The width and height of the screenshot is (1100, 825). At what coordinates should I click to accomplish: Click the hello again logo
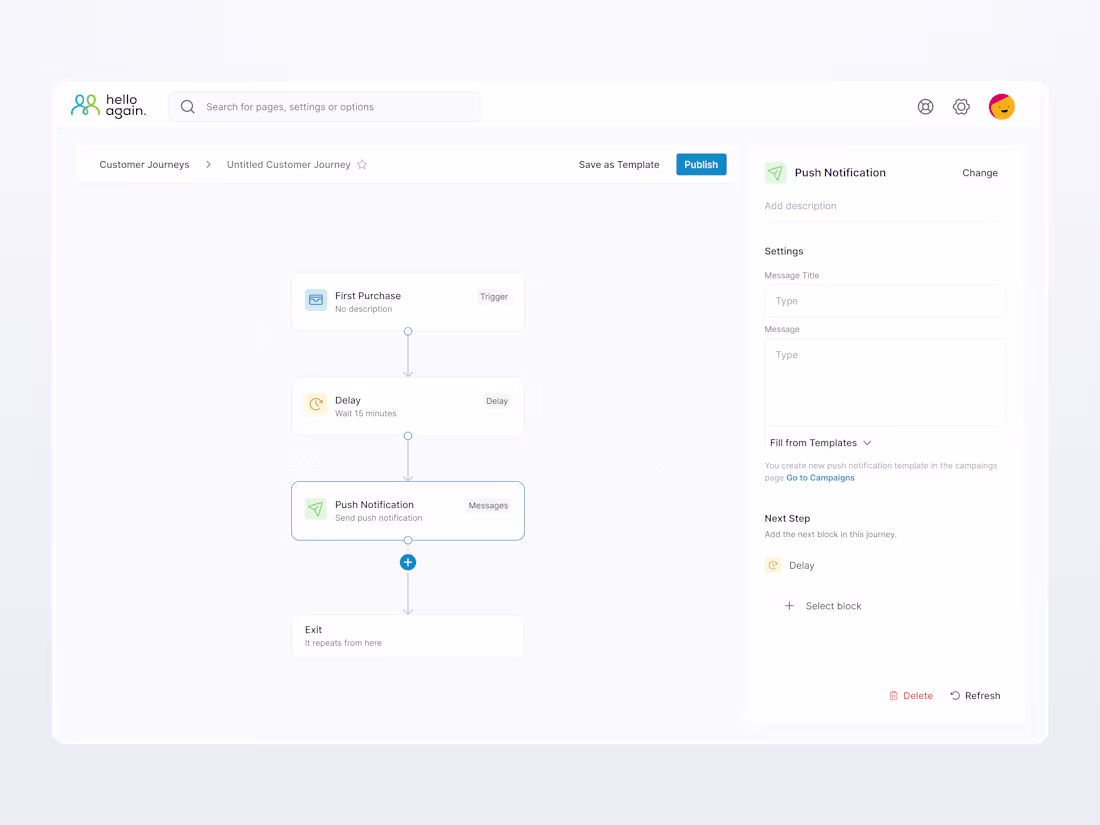109,106
